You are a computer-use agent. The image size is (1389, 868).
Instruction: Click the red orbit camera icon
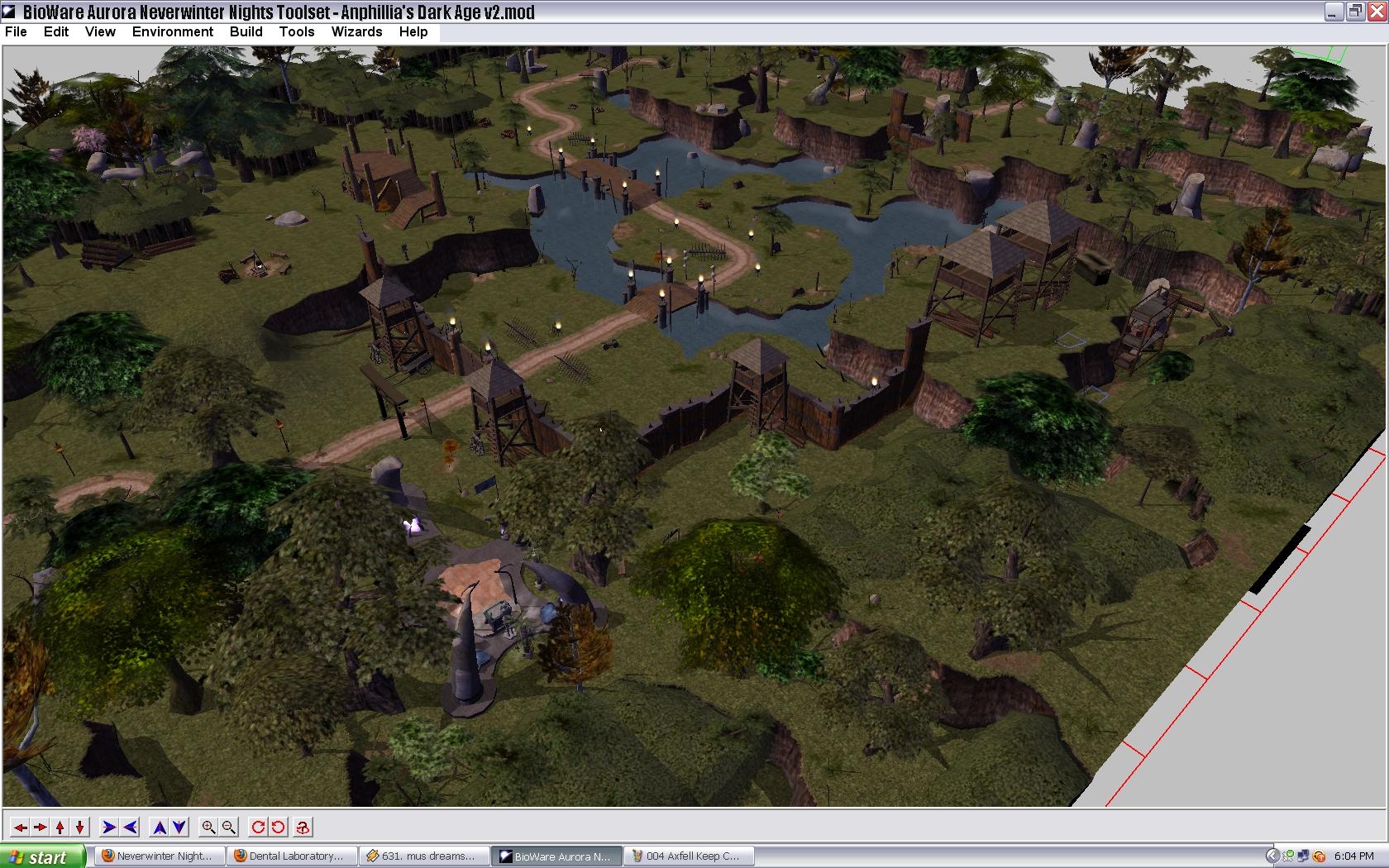(x=303, y=827)
